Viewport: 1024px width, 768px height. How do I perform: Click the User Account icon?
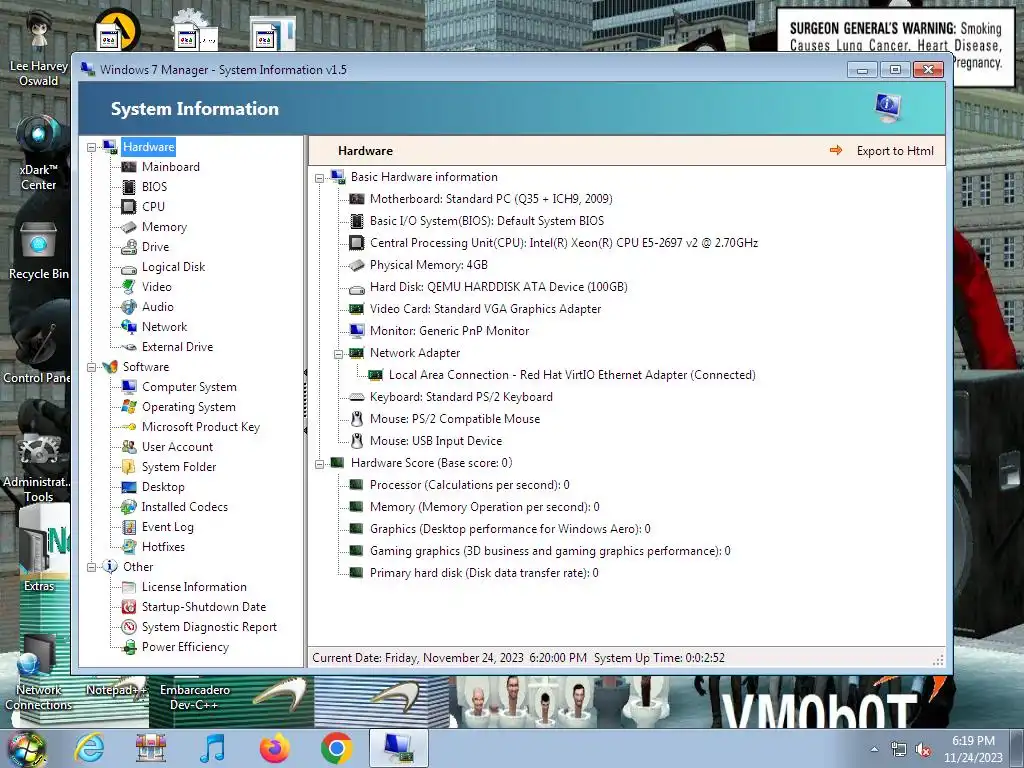pyautogui.click(x=129, y=447)
